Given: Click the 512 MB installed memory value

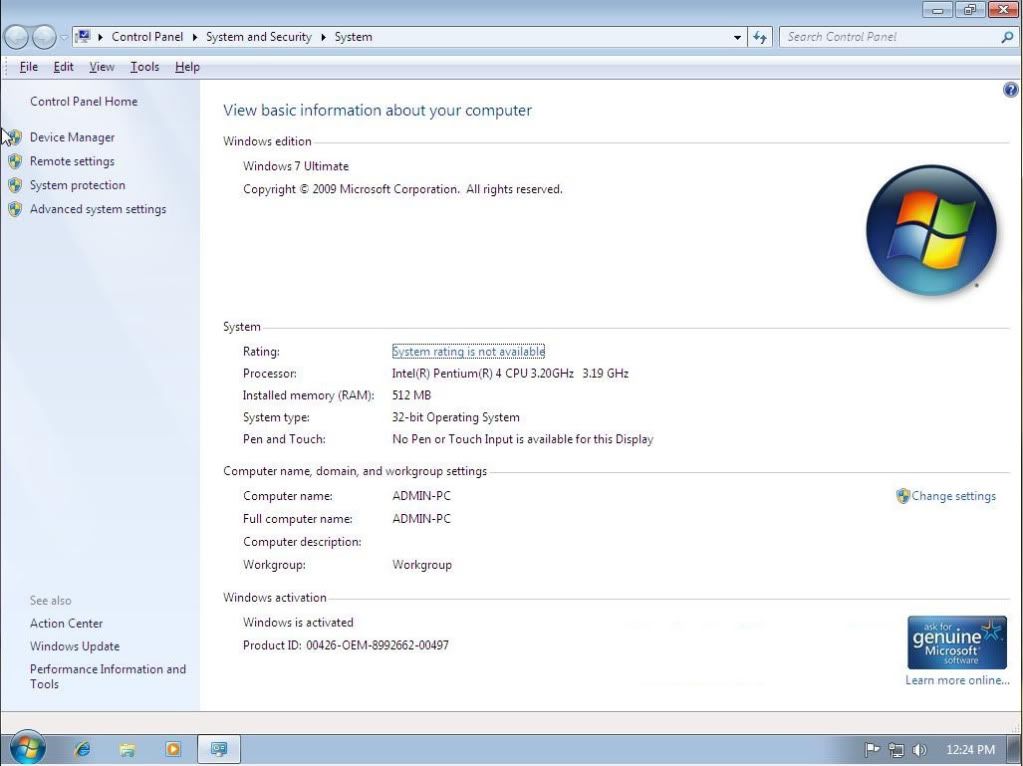Looking at the screenshot, I should pyautogui.click(x=411, y=395).
